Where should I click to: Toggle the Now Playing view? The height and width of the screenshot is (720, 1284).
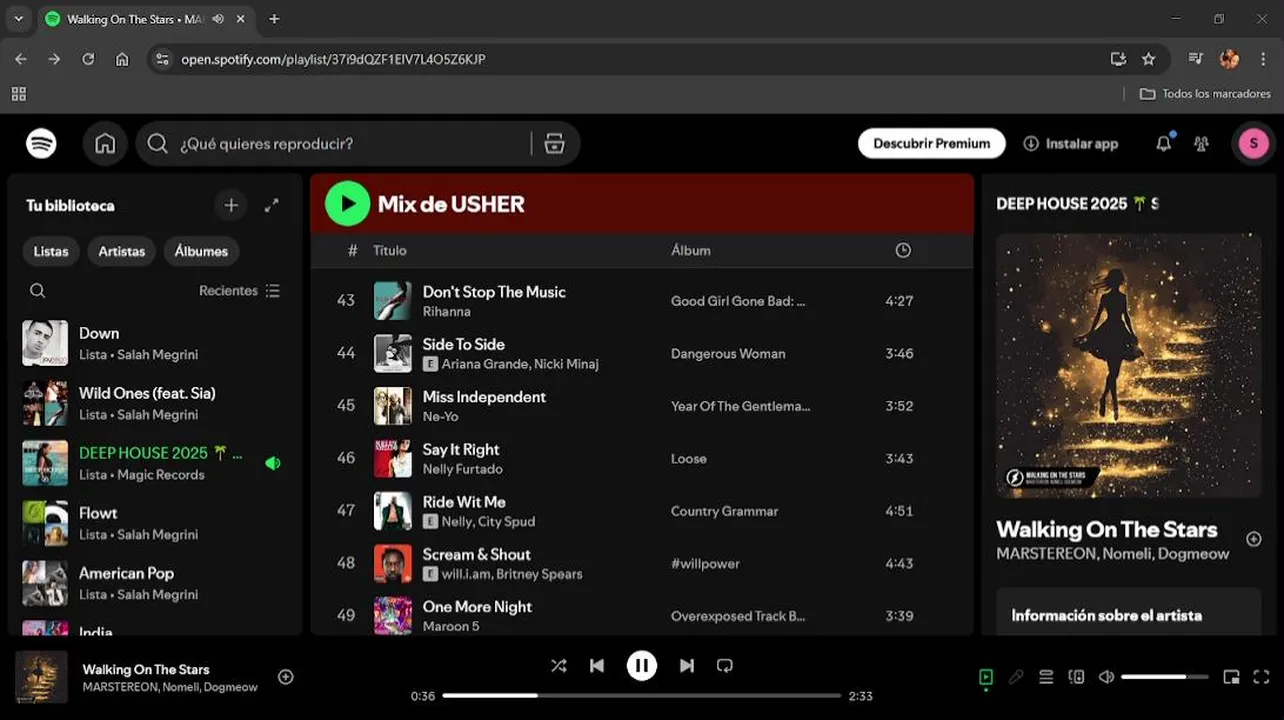(x=986, y=677)
